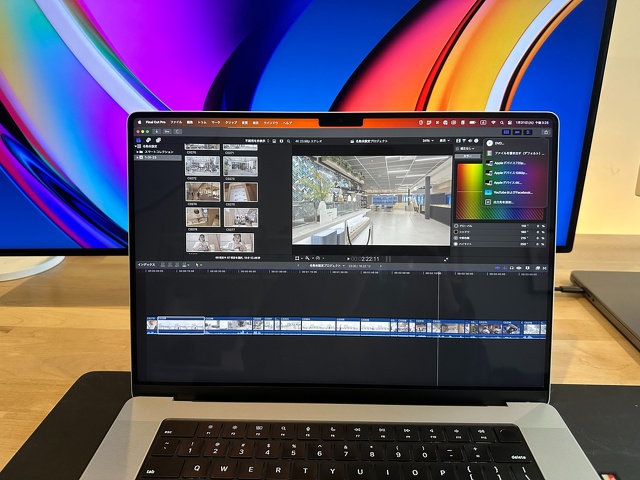Open the 不採用を非表示 clip filter dropdown
This screenshot has width=640, height=480.
[256, 141]
